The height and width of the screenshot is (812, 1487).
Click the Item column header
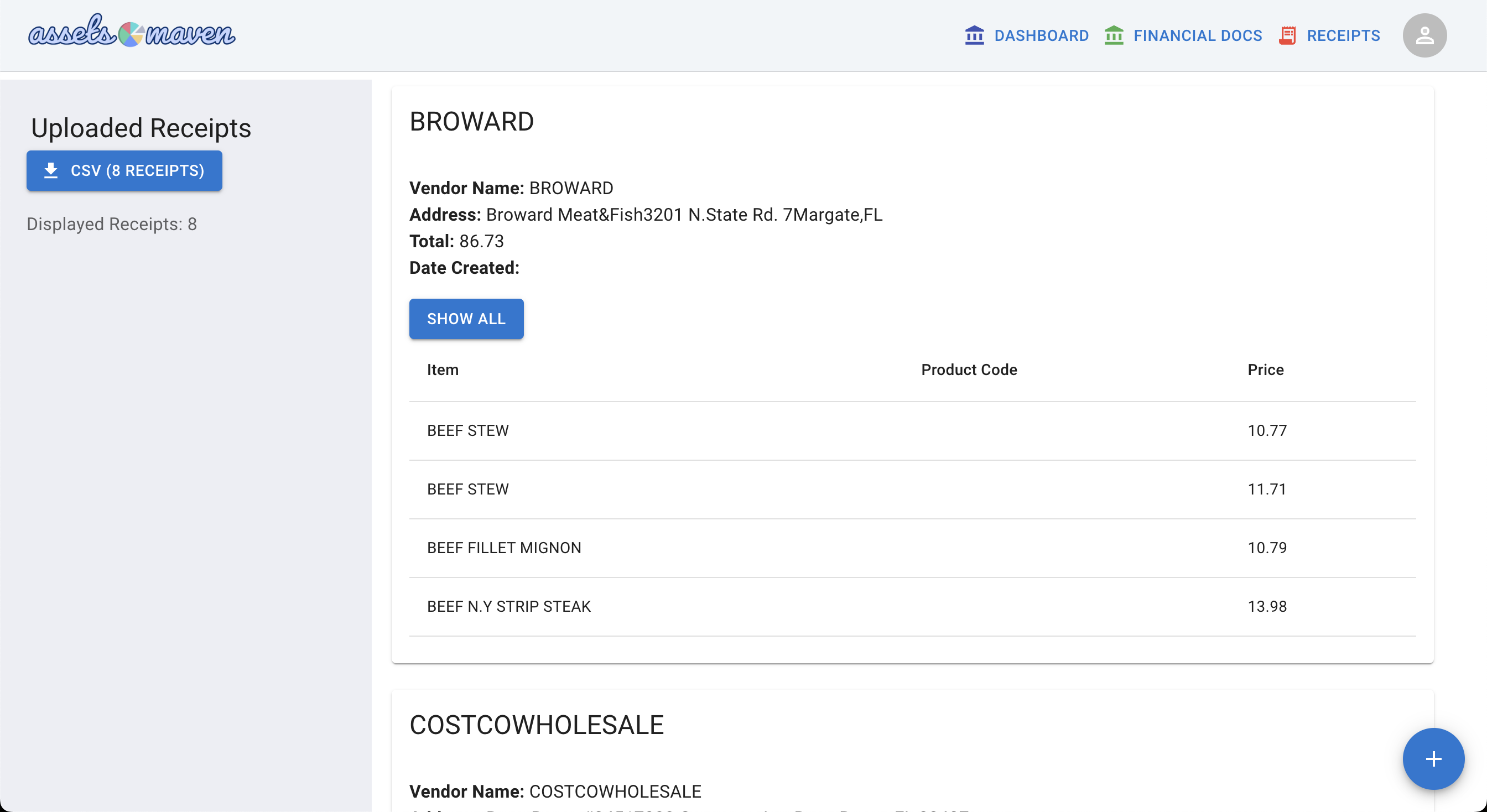pyautogui.click(x=442, y=369)
